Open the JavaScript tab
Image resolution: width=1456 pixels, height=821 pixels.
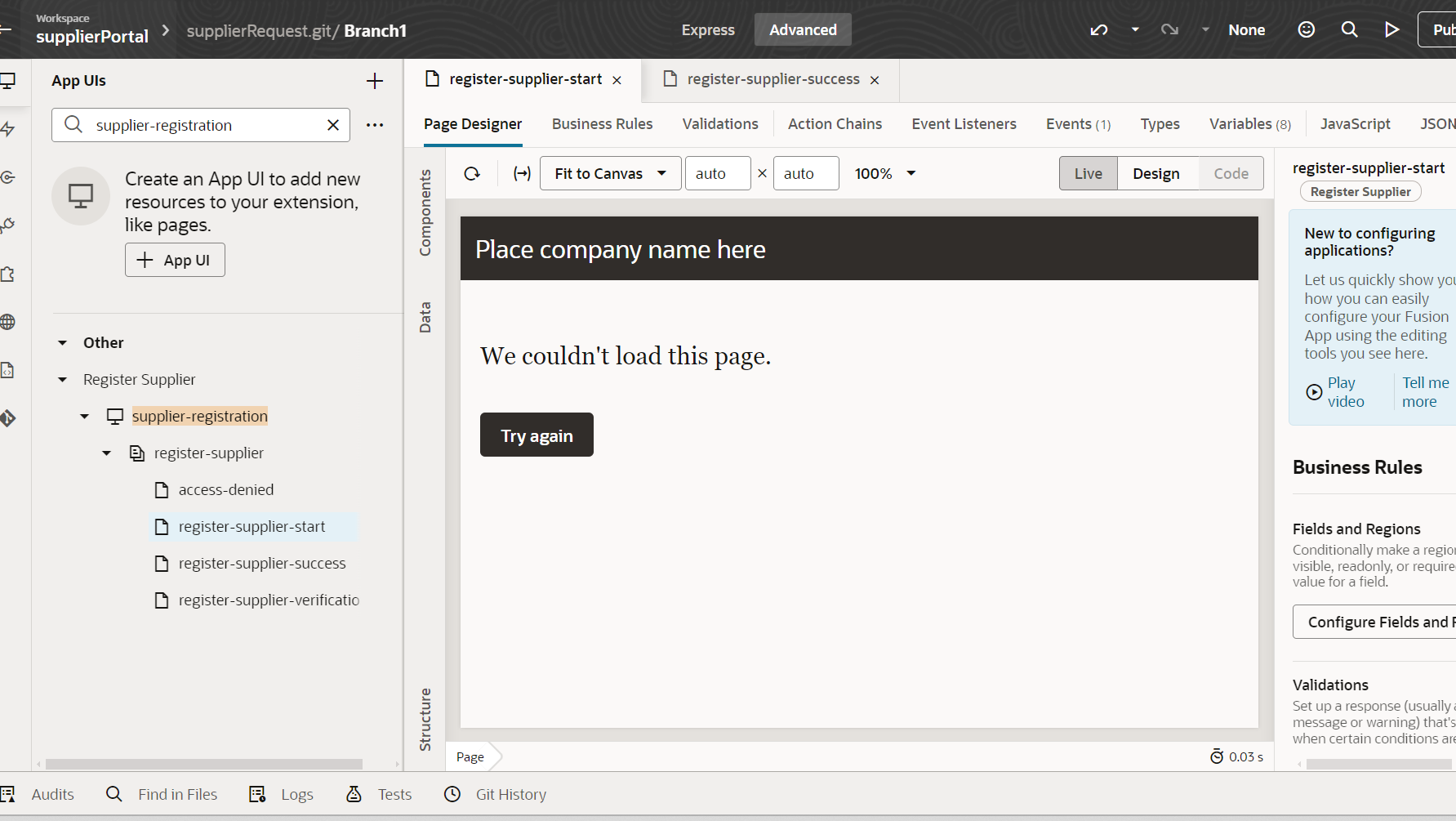pos(1355,124)
